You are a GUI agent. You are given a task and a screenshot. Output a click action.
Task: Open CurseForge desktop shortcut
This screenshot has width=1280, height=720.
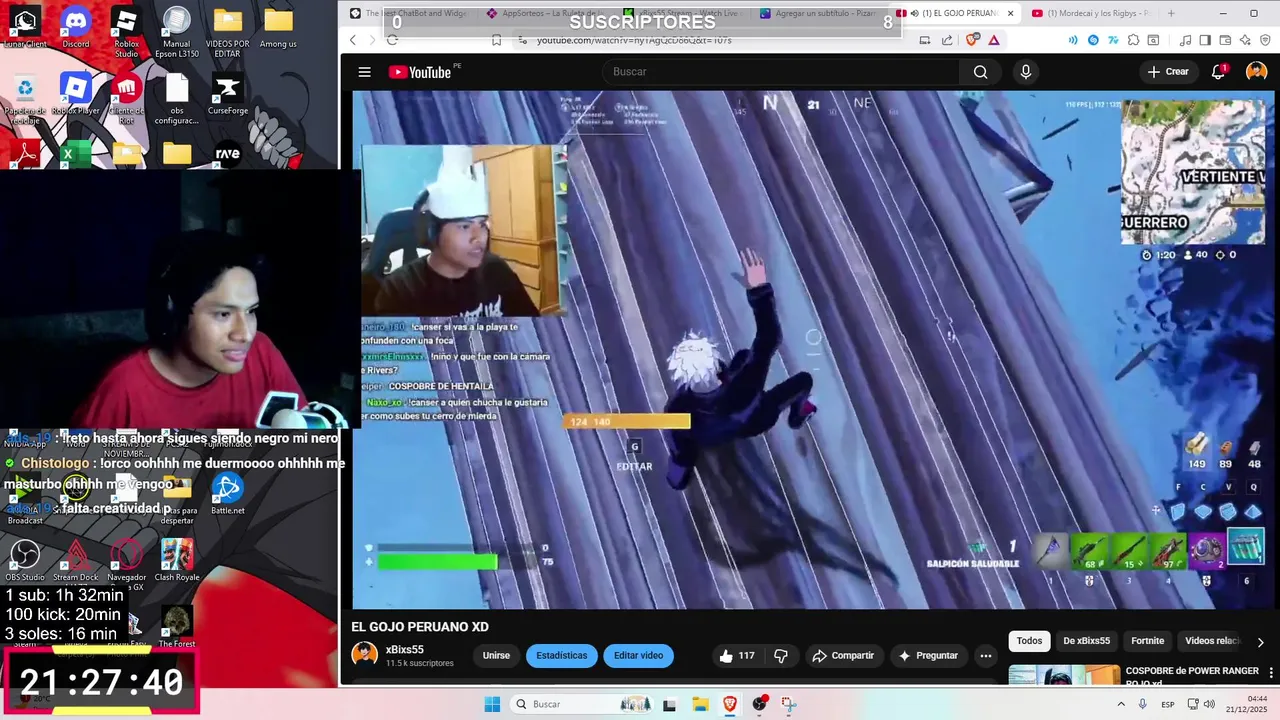click(227, 96)
